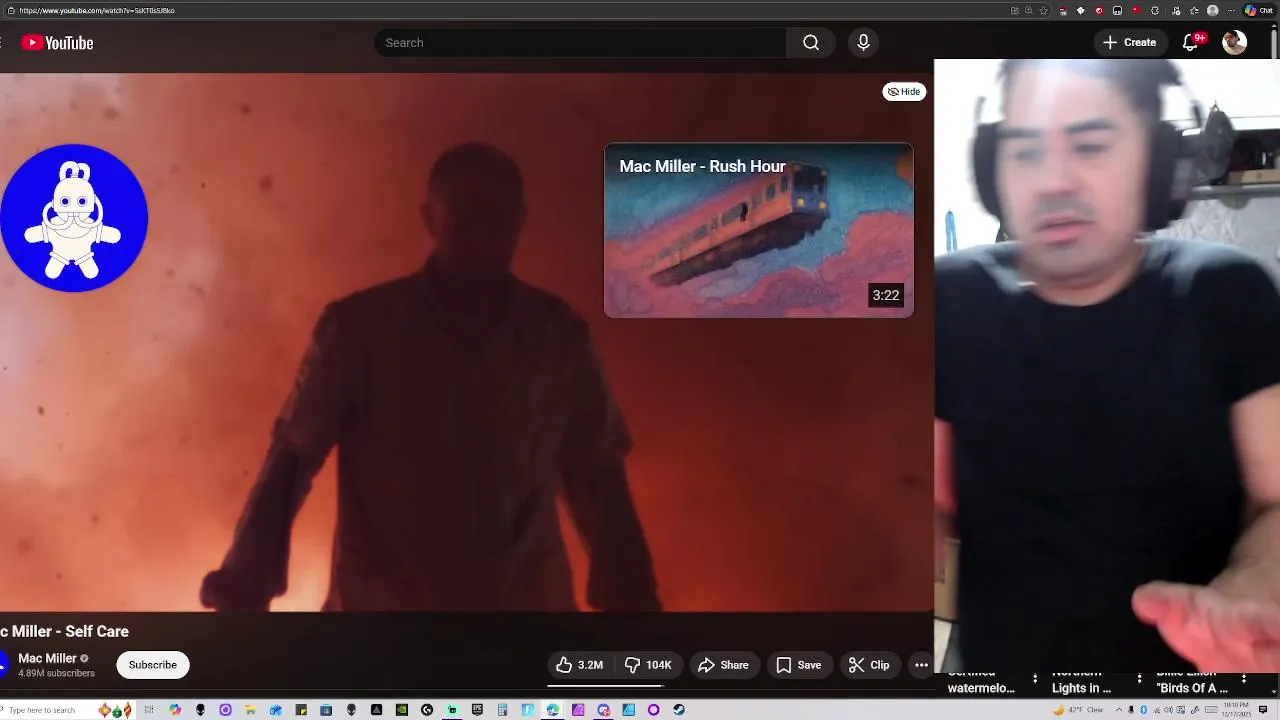
Task: Share the video
Action: click(x=724, y=665)
